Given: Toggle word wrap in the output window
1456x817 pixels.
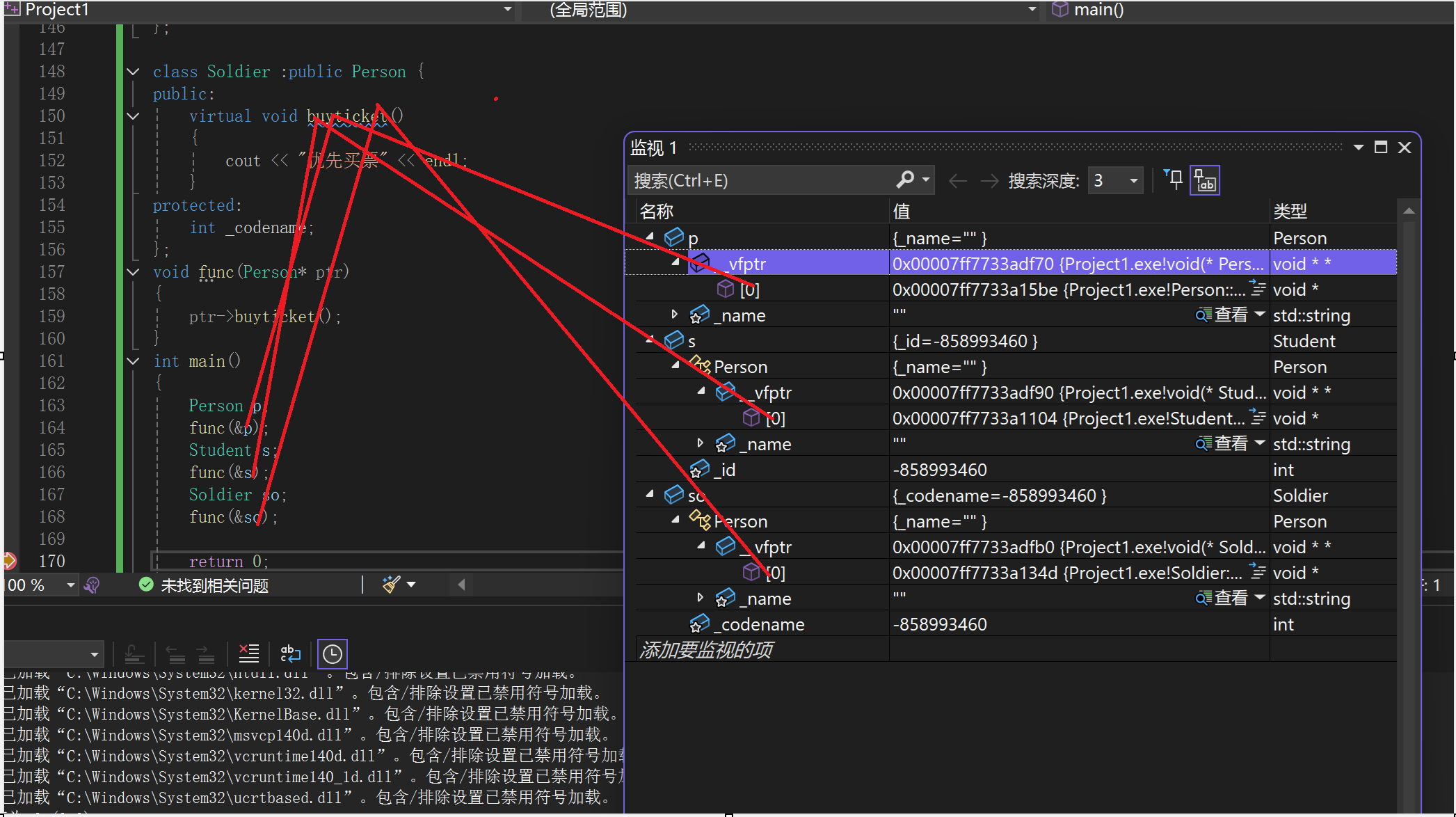Looking at the screenshot, I should 290,653.
